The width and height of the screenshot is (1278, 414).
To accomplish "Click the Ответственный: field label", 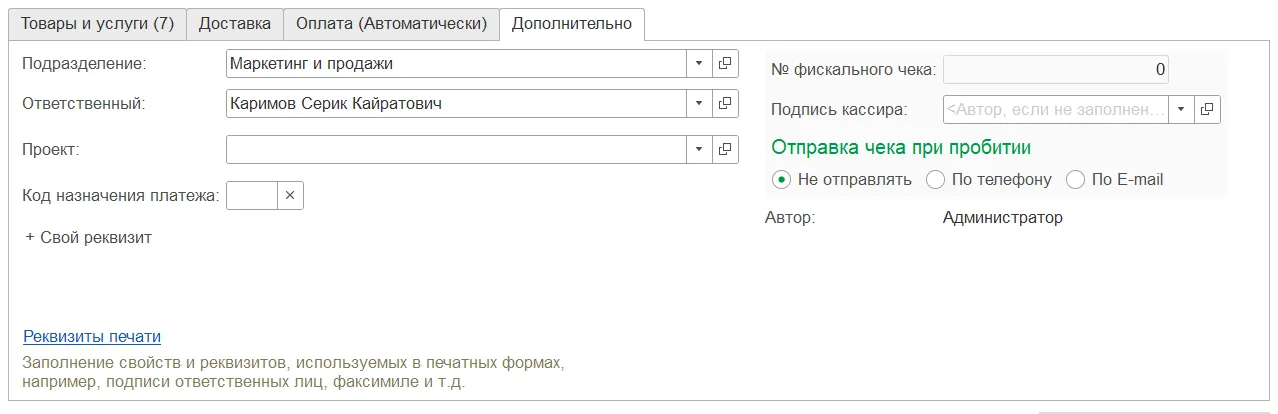I will [x=83, y=103].
